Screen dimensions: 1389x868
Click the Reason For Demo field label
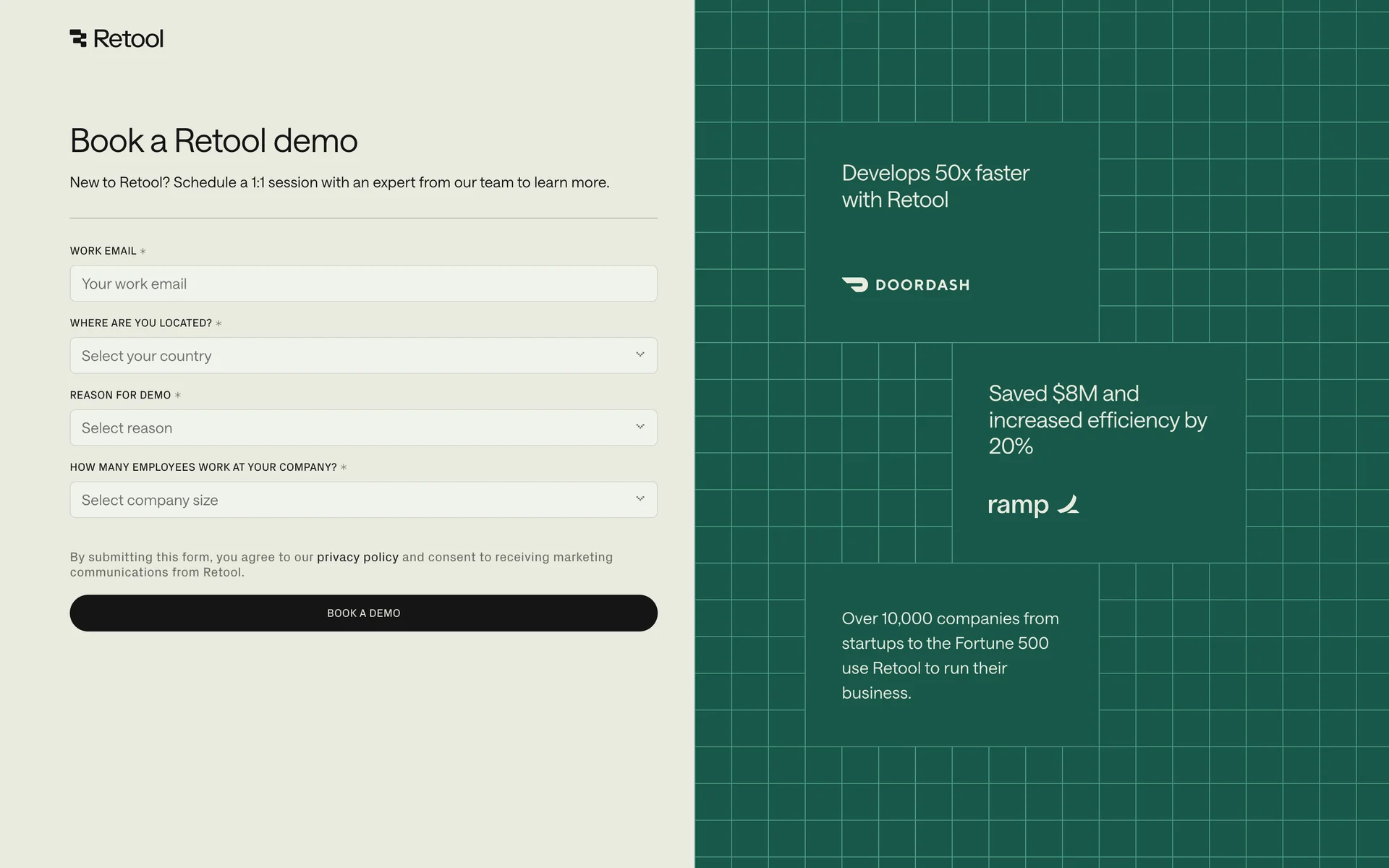(119, 395)
